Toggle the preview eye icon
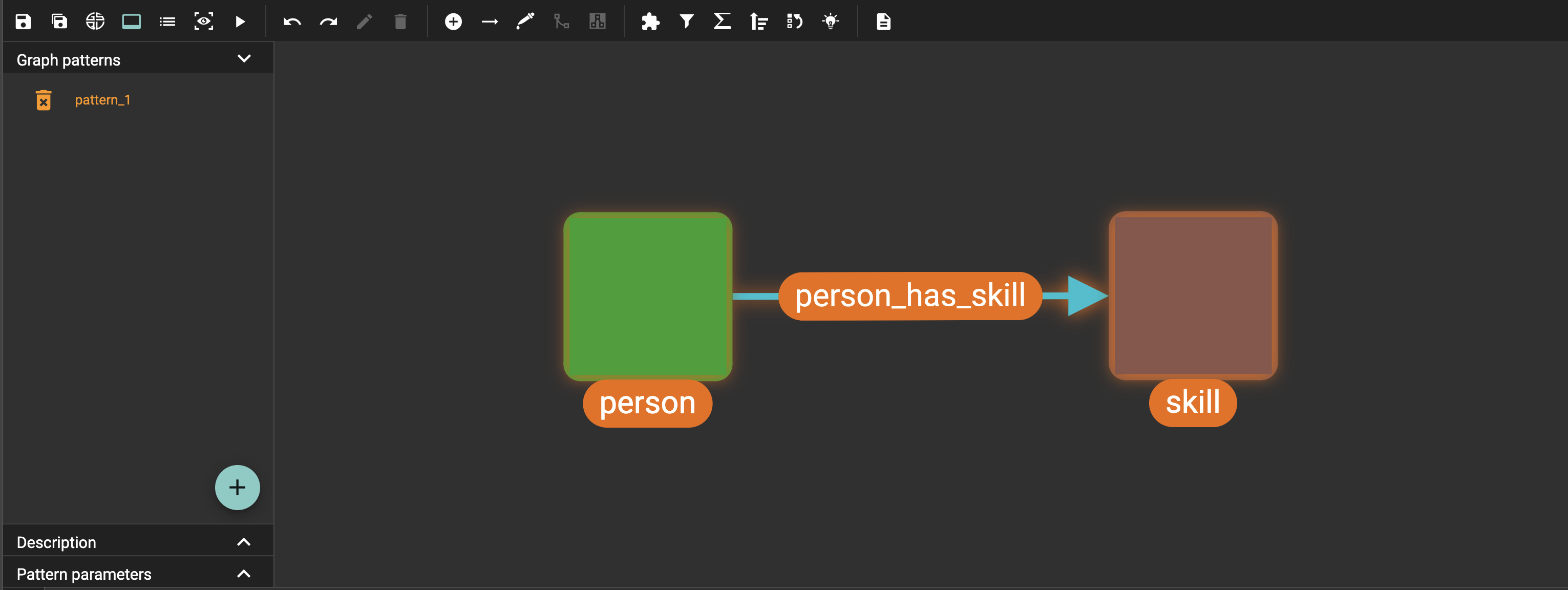 coord(204,22)
